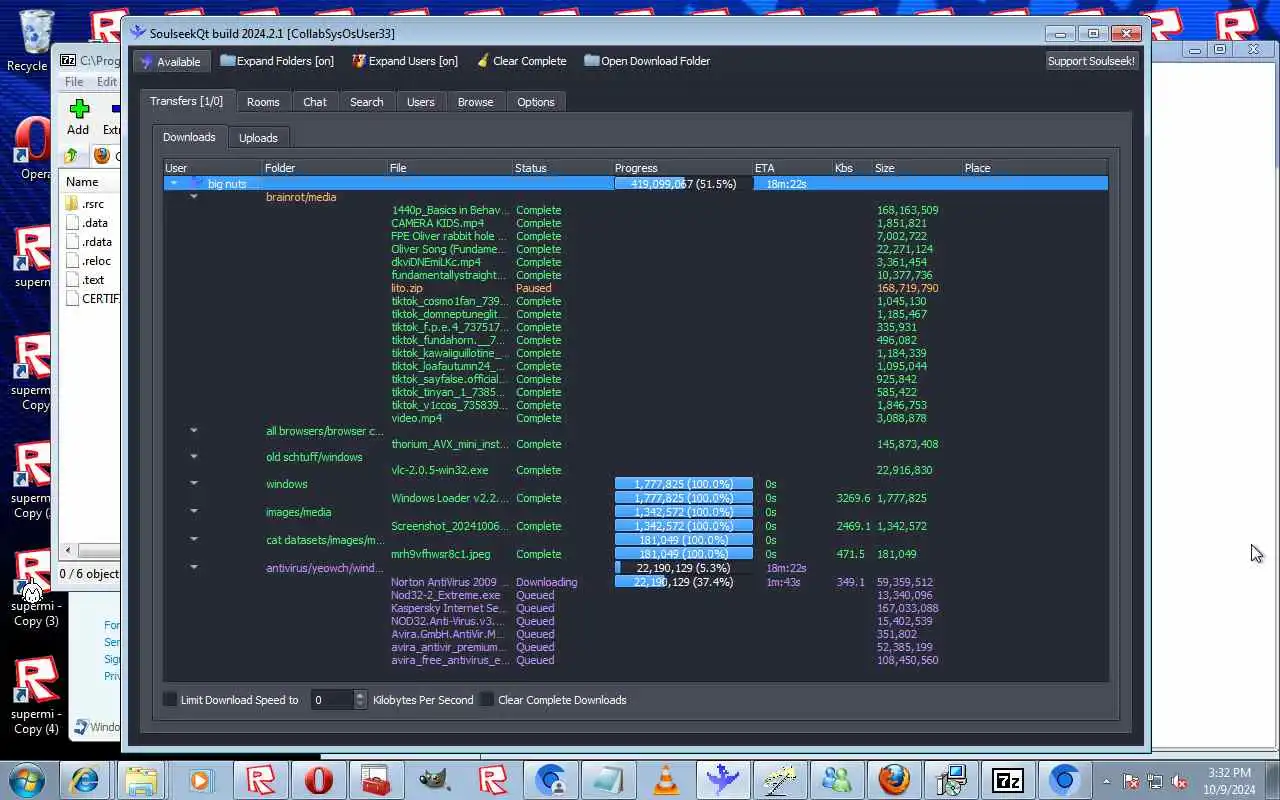
Task: Collapse the big nuts user row
Action: point(174,184)
